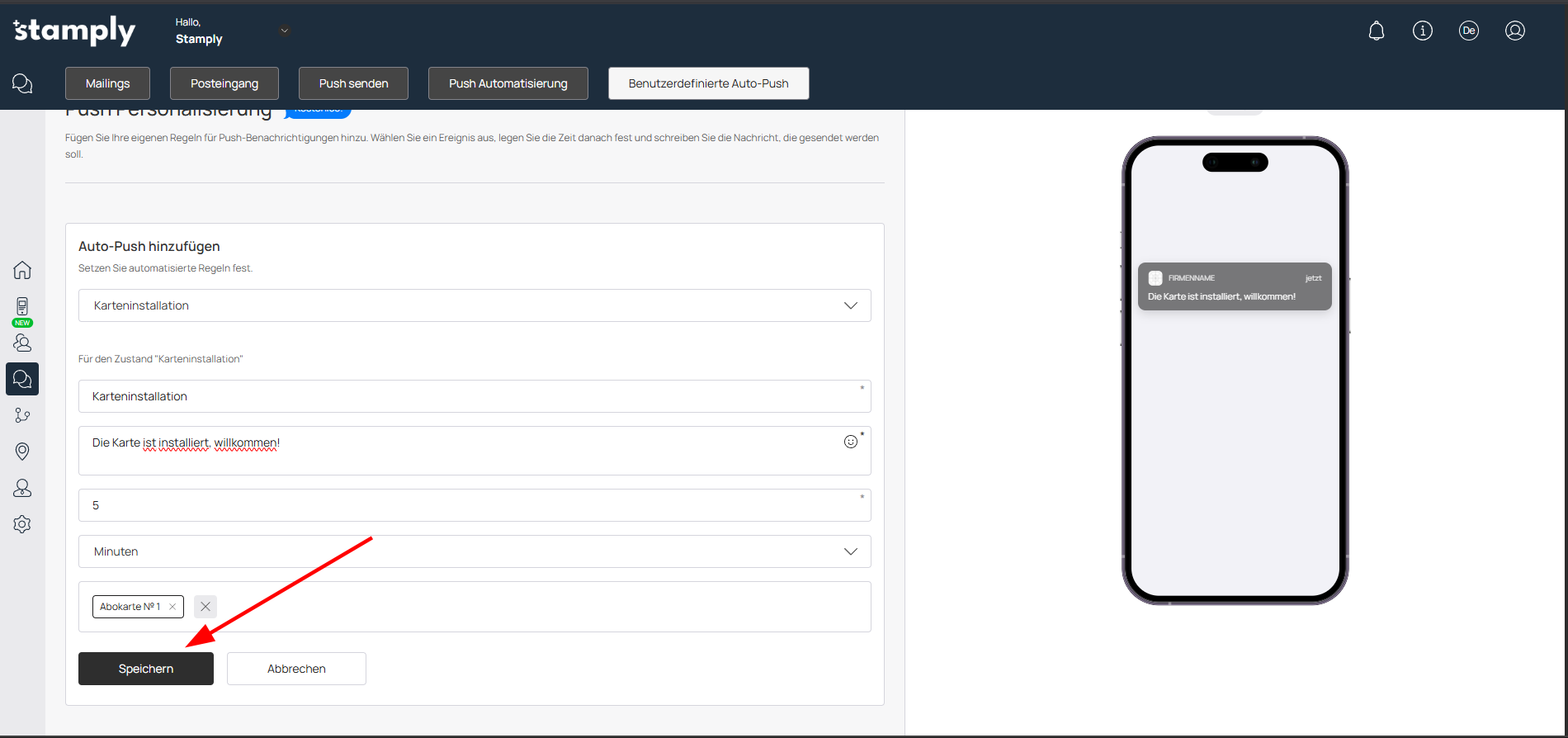Insert emoji using the smiley icon
This screenshot has height=738, width=1568.
click(x=850, y=442)
